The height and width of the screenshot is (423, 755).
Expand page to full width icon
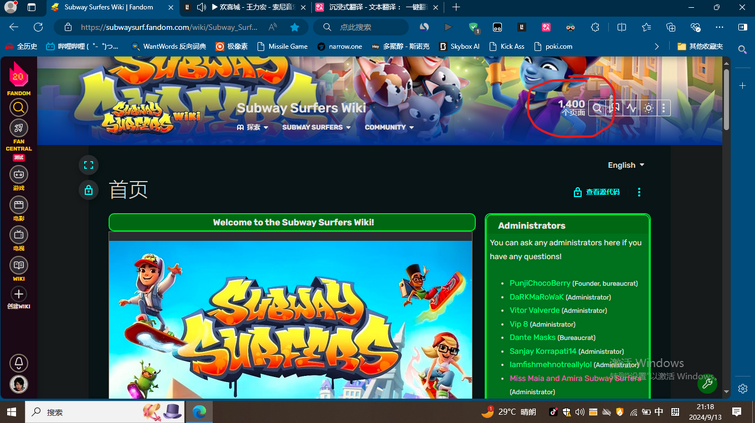[x=89, y=165]
